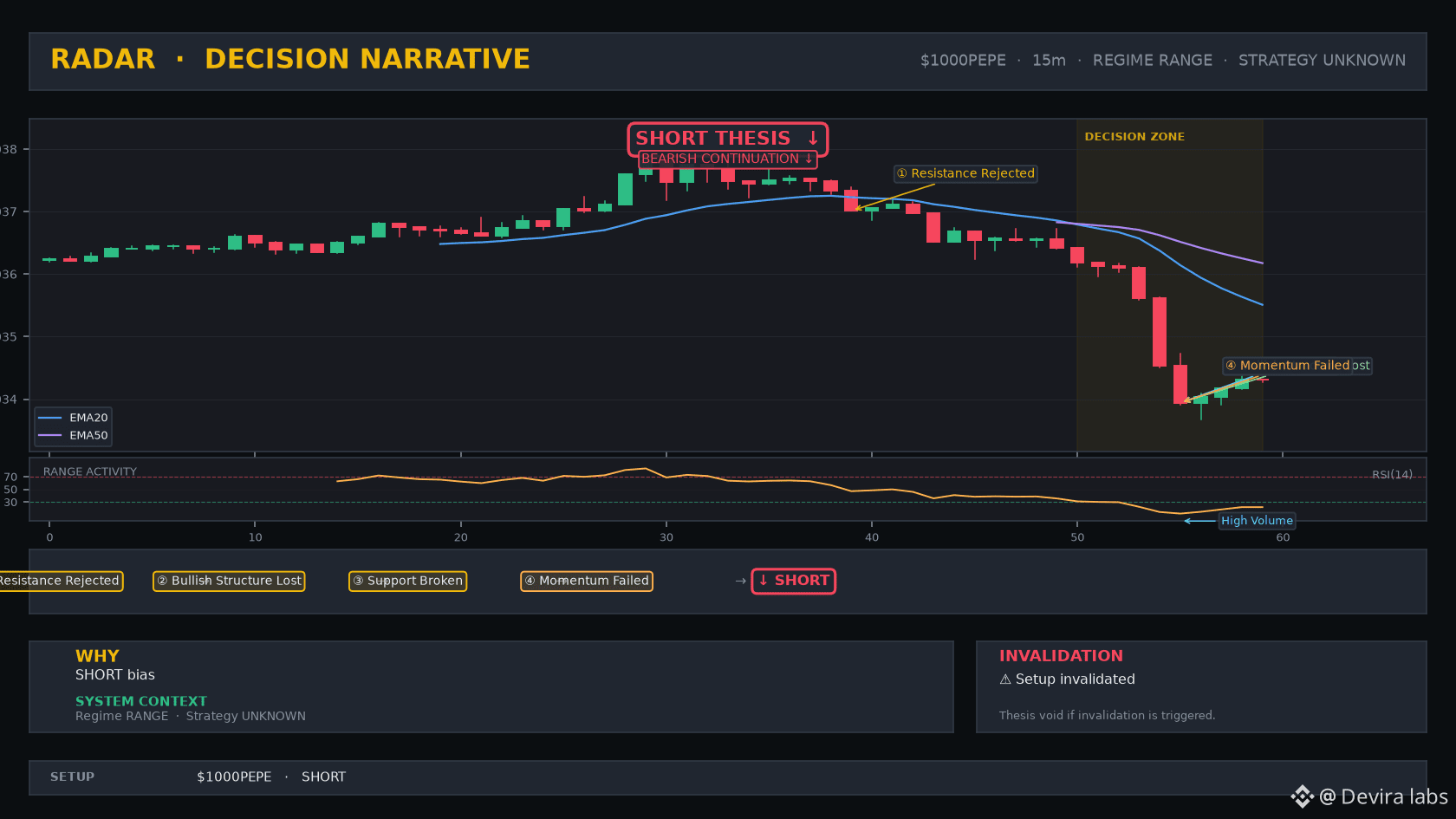Click the BEARISH CONTINUATION label

coord(728,159)
